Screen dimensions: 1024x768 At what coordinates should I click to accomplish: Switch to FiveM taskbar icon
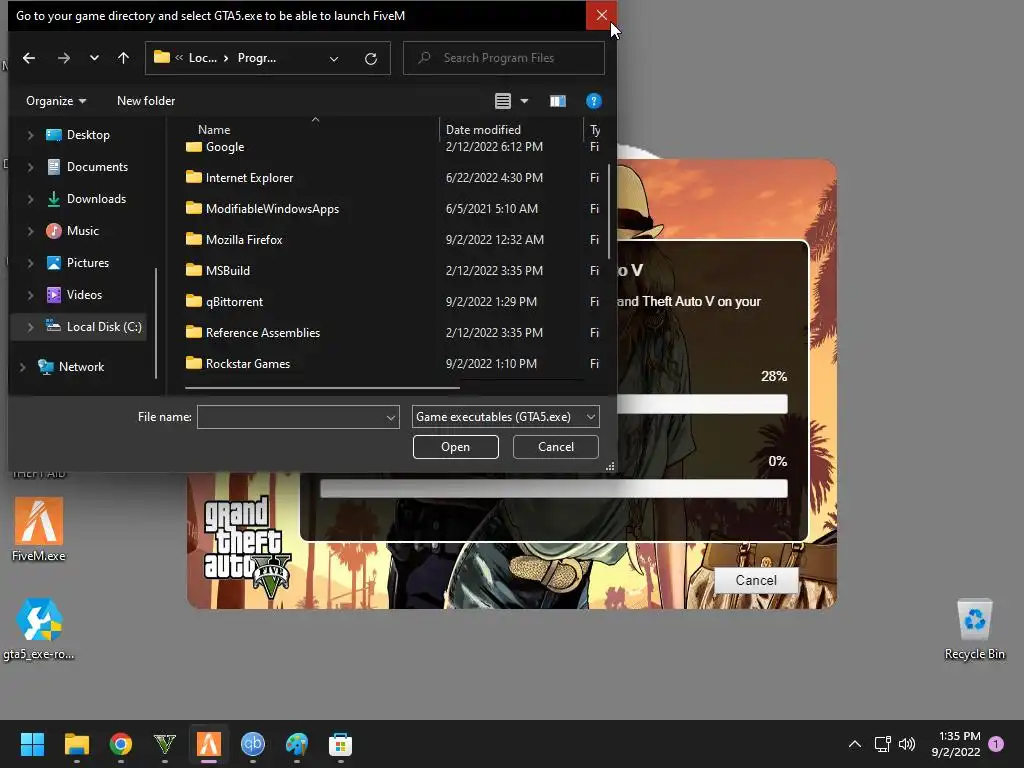208,744
